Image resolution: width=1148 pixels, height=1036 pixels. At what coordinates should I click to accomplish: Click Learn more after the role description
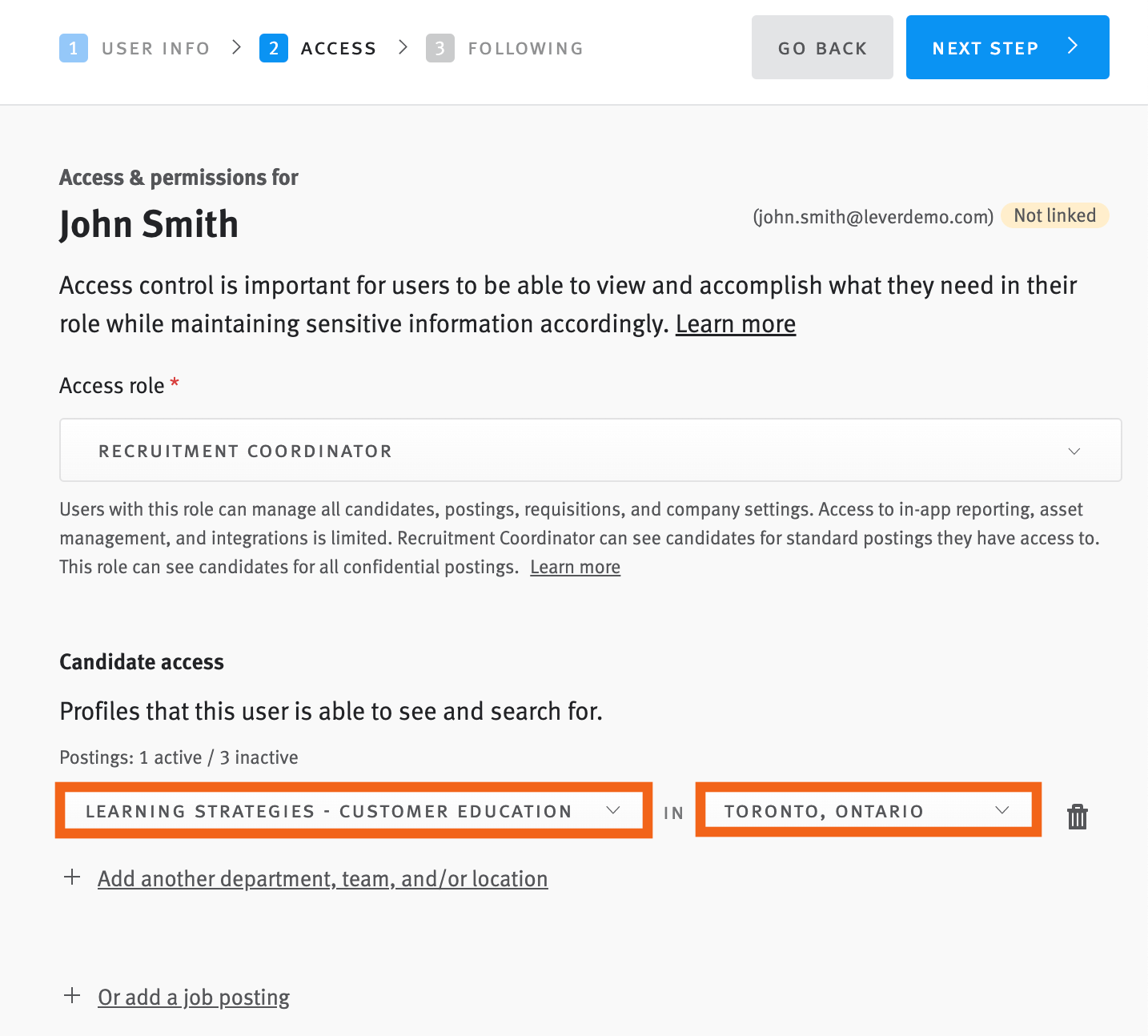574,567
